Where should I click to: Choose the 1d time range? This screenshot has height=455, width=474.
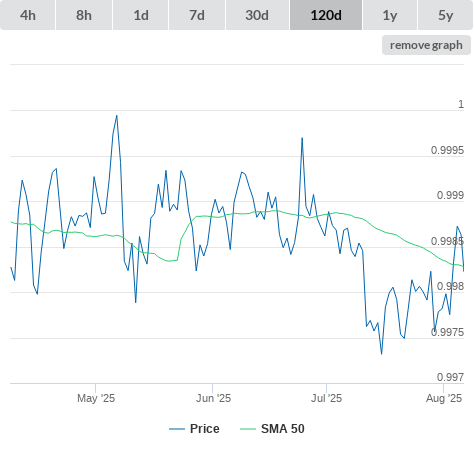[x=141, y=15]
